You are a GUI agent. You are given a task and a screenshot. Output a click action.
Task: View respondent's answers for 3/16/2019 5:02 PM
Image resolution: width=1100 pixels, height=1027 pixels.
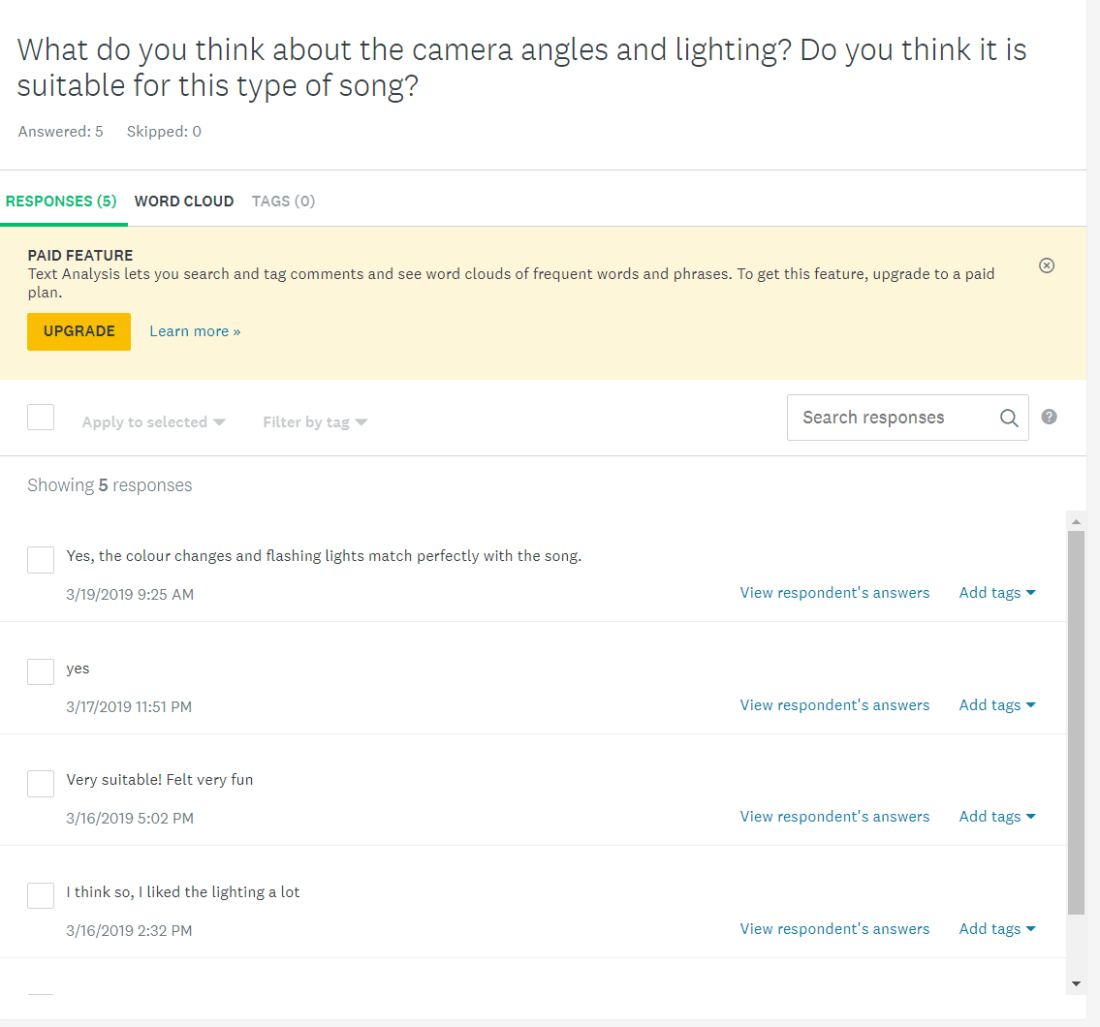pos(834,817)
